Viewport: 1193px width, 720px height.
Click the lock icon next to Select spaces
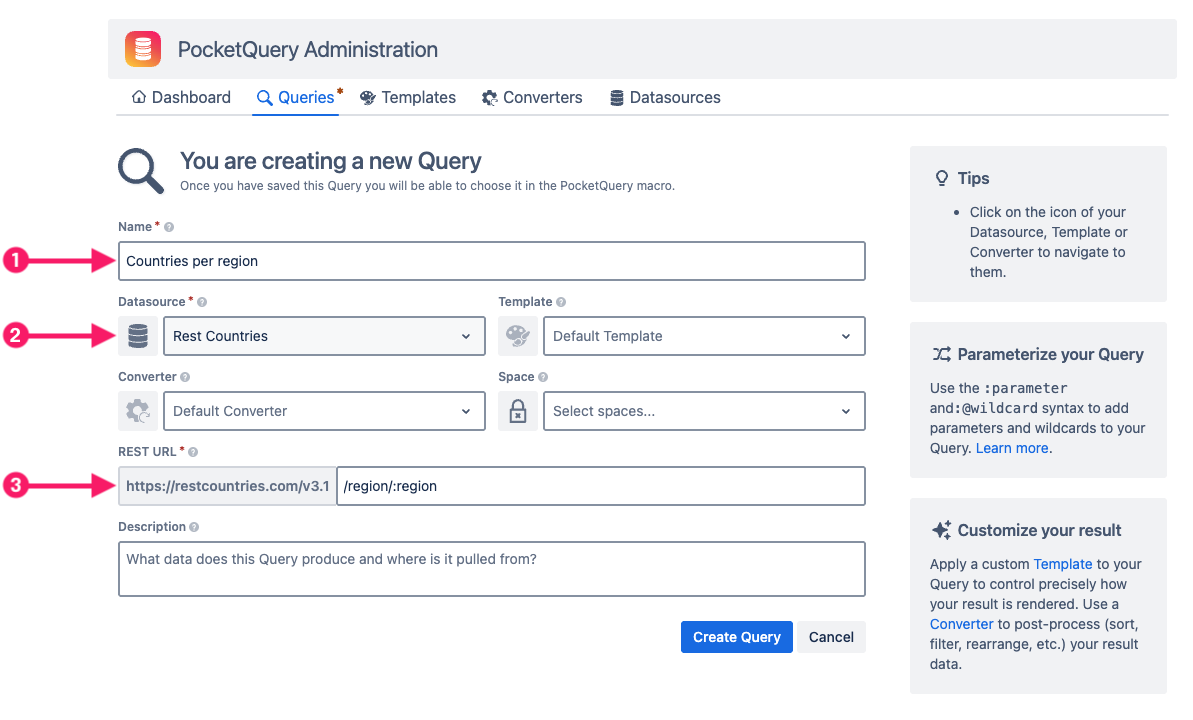518,411
